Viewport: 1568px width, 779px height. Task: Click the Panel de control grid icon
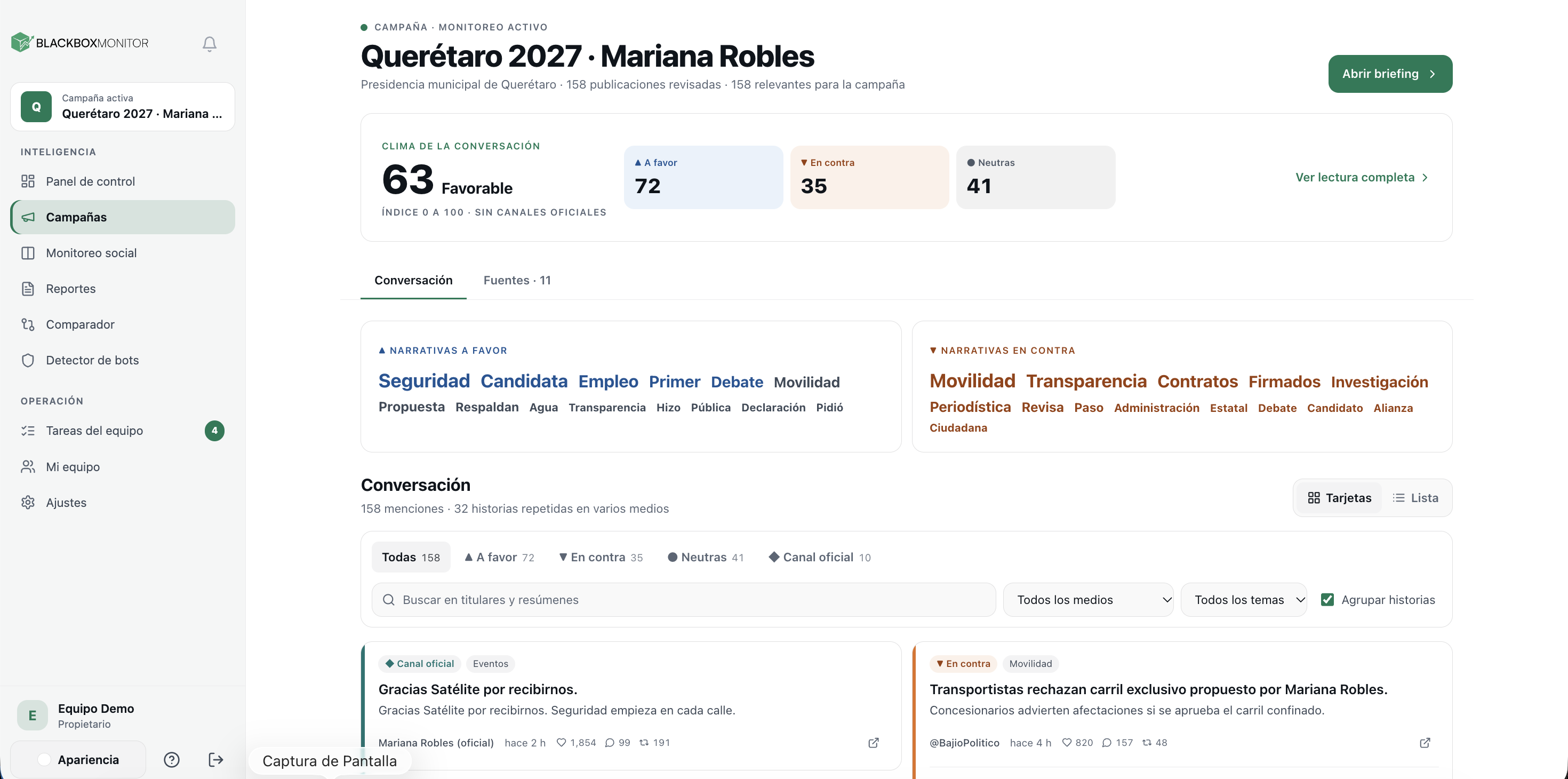pos(28,181)
